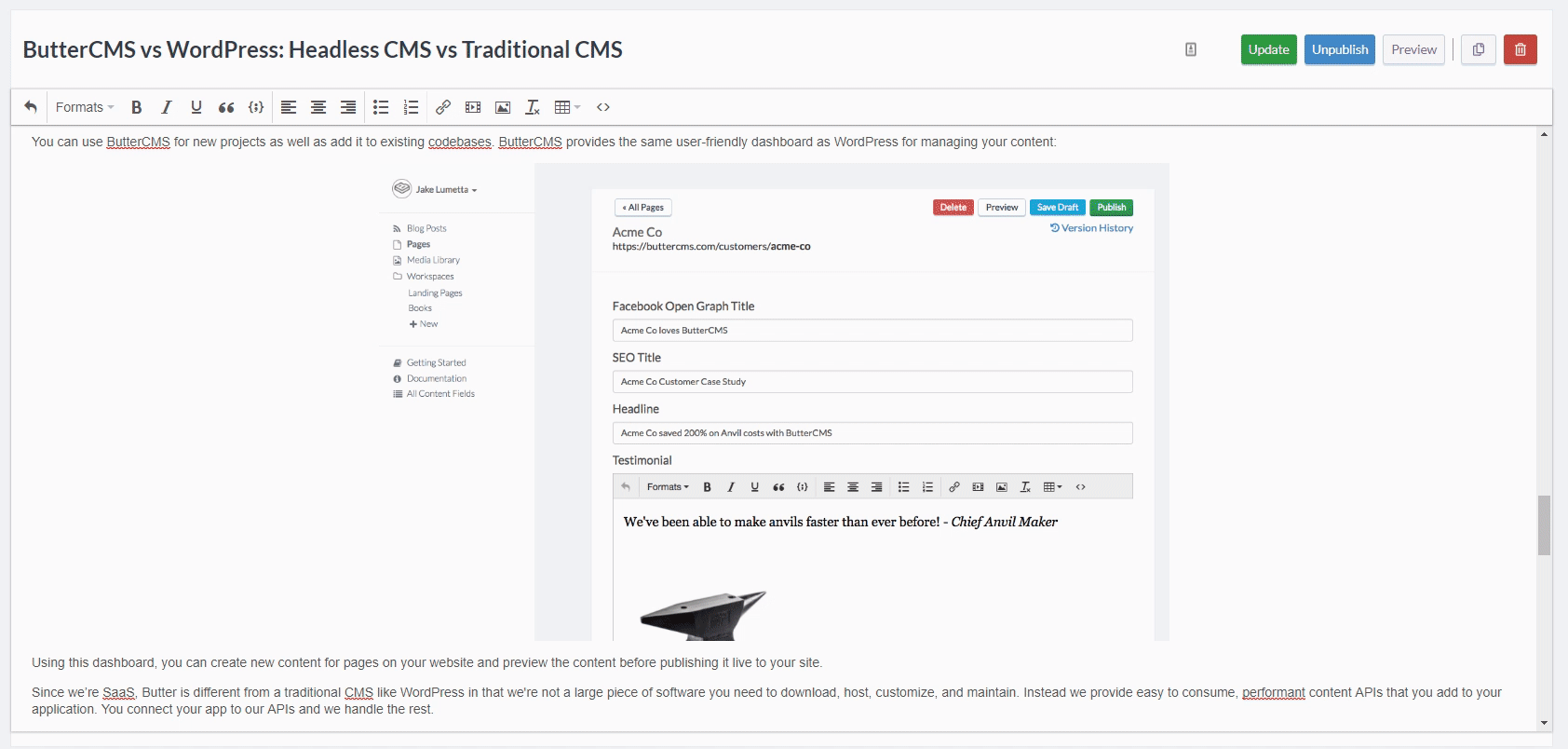
Task: Open the table dropdown menu
Action: tap(567, 107)
